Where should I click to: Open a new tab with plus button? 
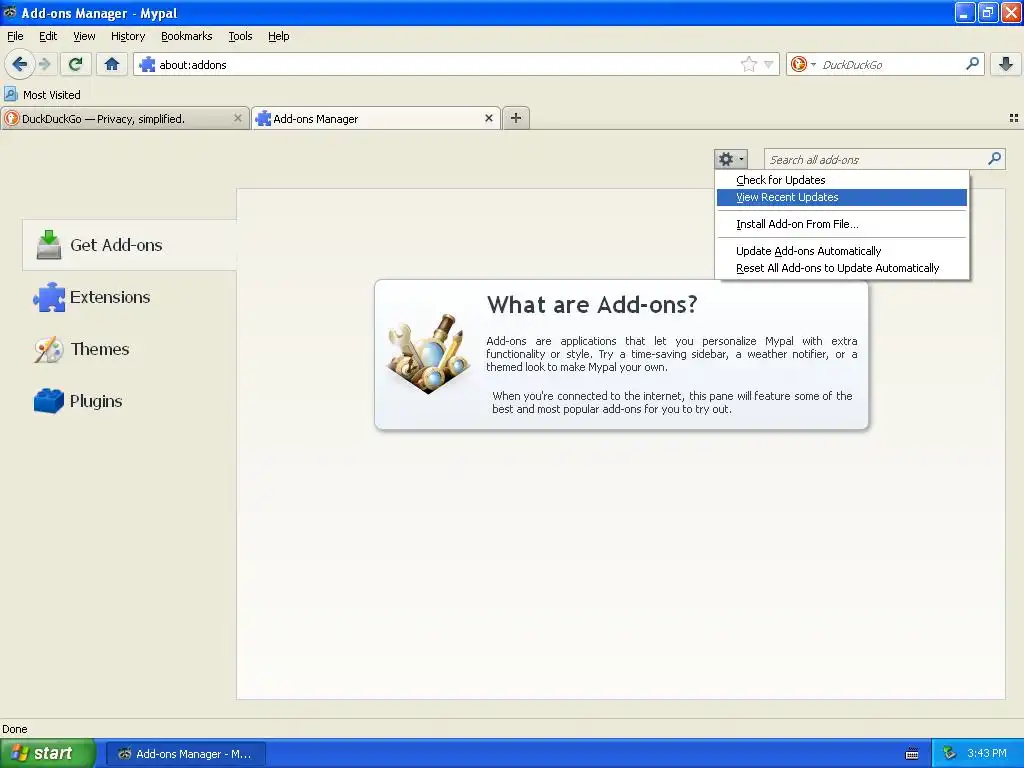point(516,118)
